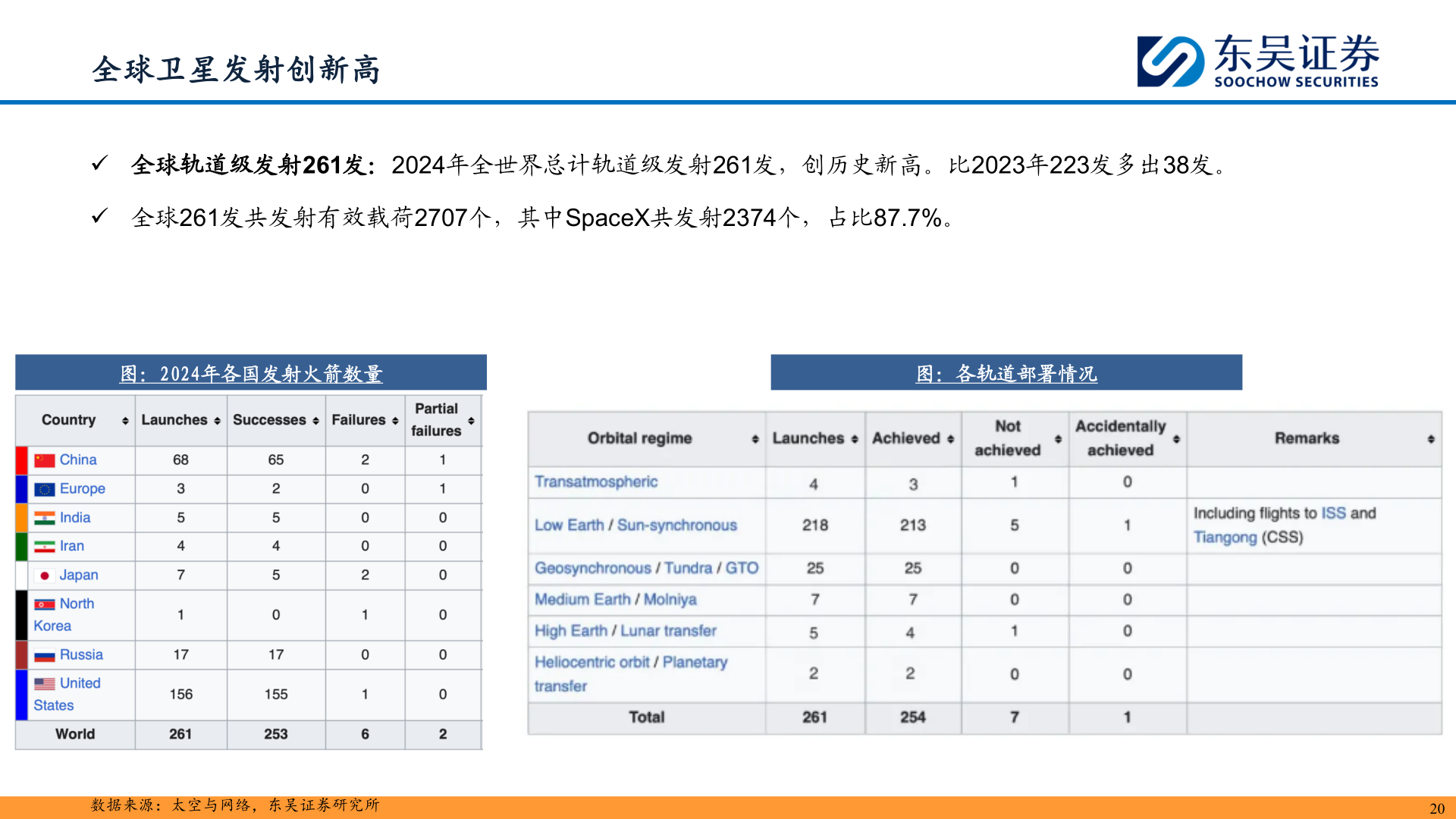1456x819 pixels.
Task: Select the Geosynchronous / Tundra / GTO link
Action: [x=645, y=568]
